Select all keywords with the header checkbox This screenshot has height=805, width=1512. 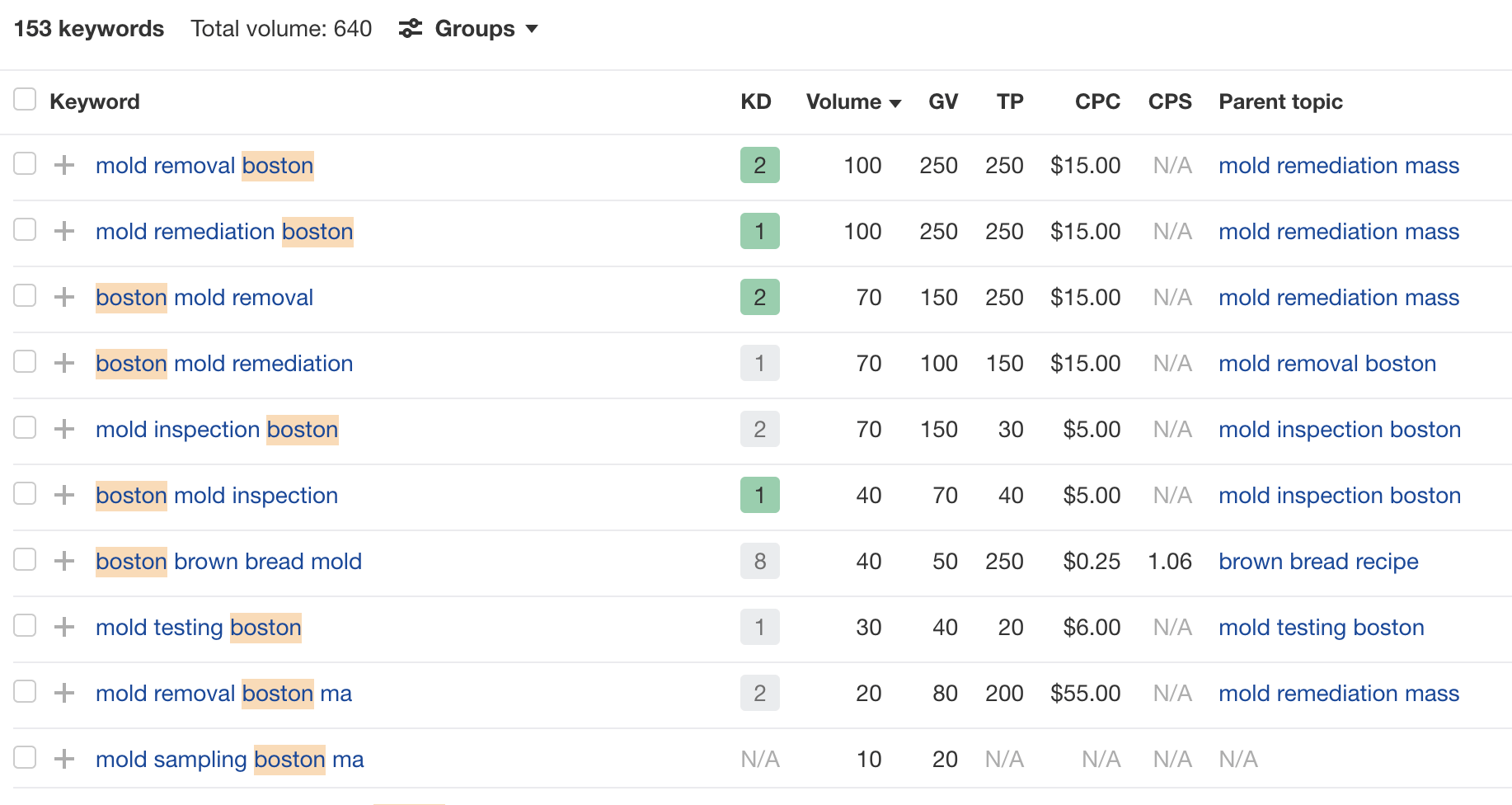[25, 98]
